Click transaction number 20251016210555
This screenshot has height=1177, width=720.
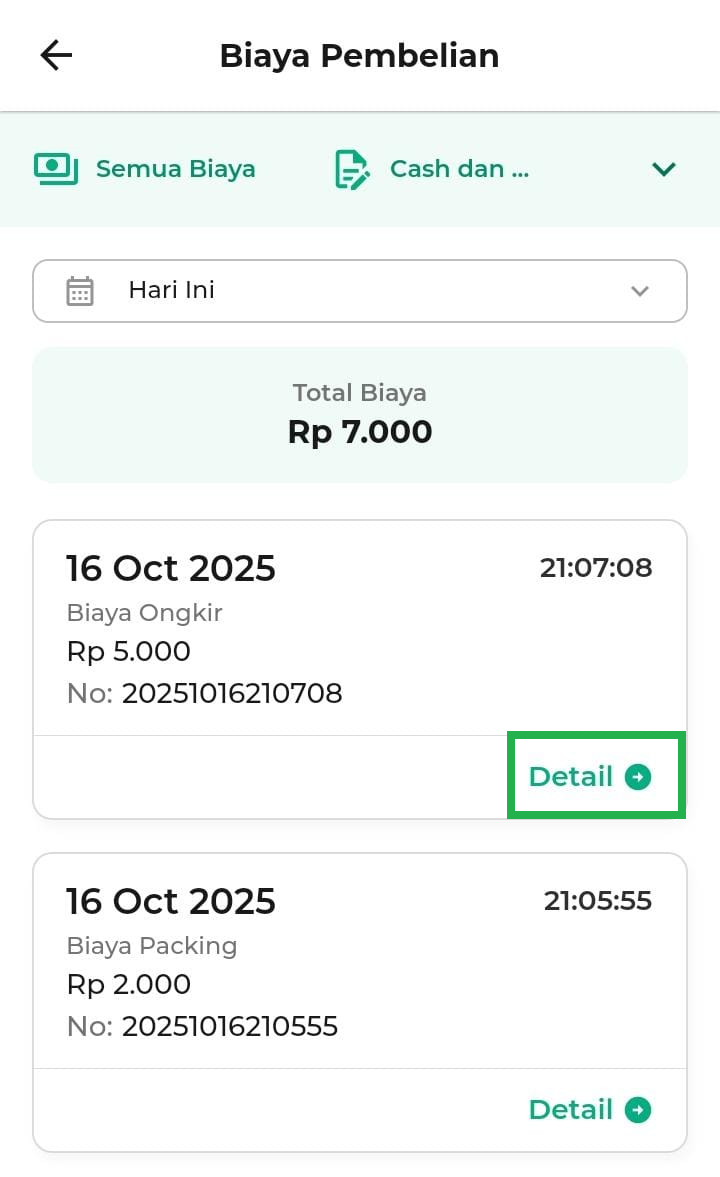tap(229, 1026)
